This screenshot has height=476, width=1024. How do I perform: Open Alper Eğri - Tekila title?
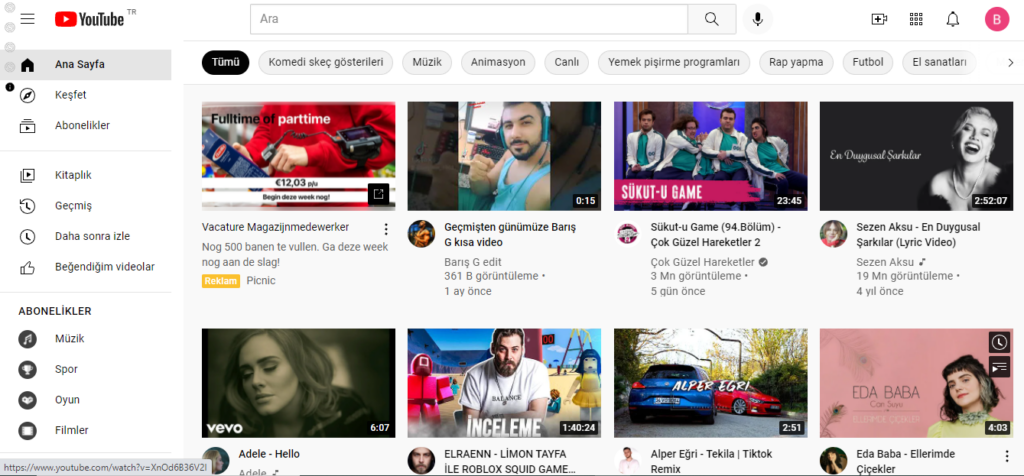coord(712,461)
